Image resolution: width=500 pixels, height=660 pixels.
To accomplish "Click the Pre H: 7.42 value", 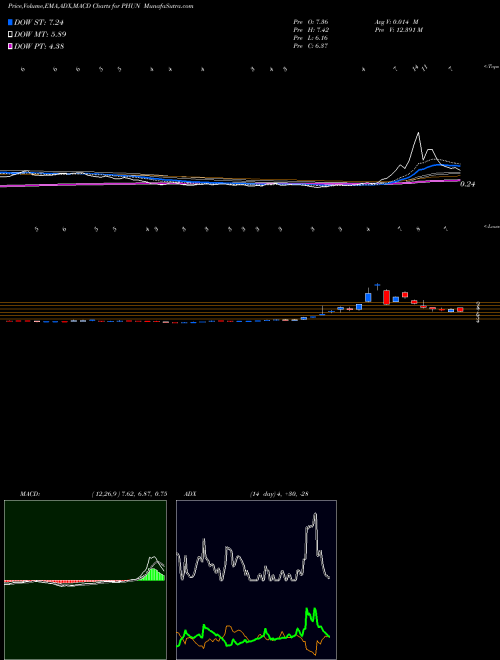I will click(311, 29).
